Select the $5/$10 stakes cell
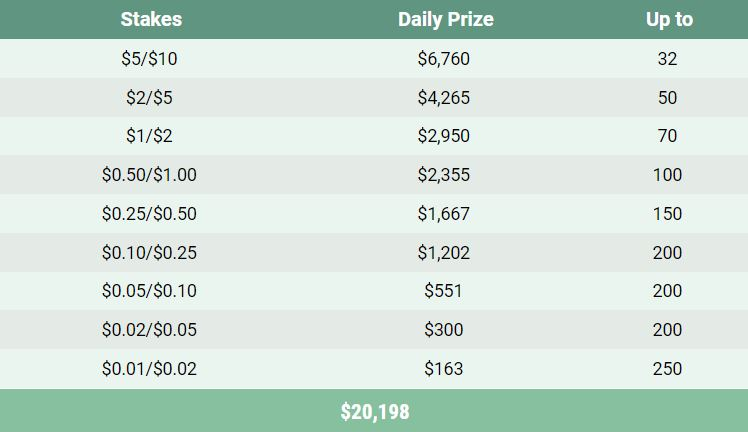Screen dimensions: 748x432 149,59
